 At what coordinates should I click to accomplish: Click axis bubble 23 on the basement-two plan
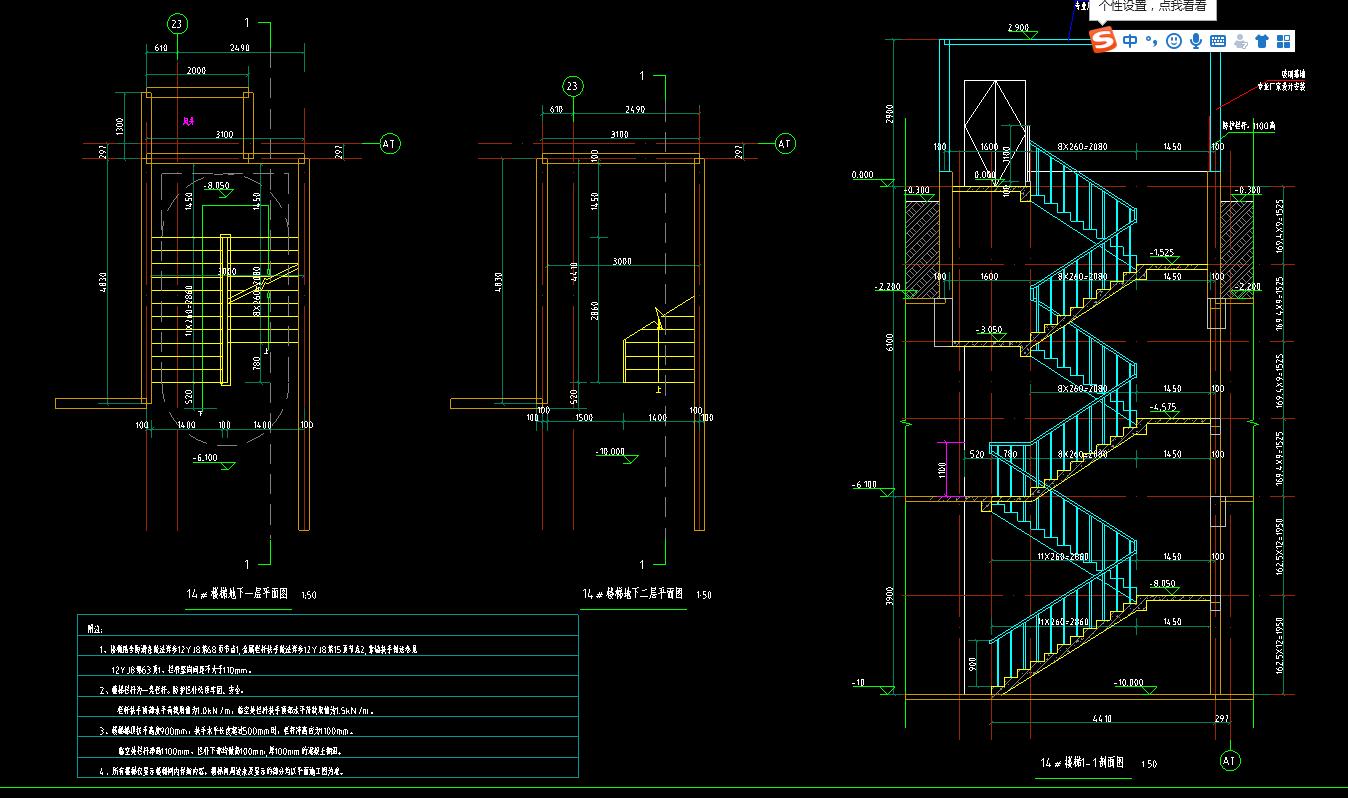coord(573,86)
